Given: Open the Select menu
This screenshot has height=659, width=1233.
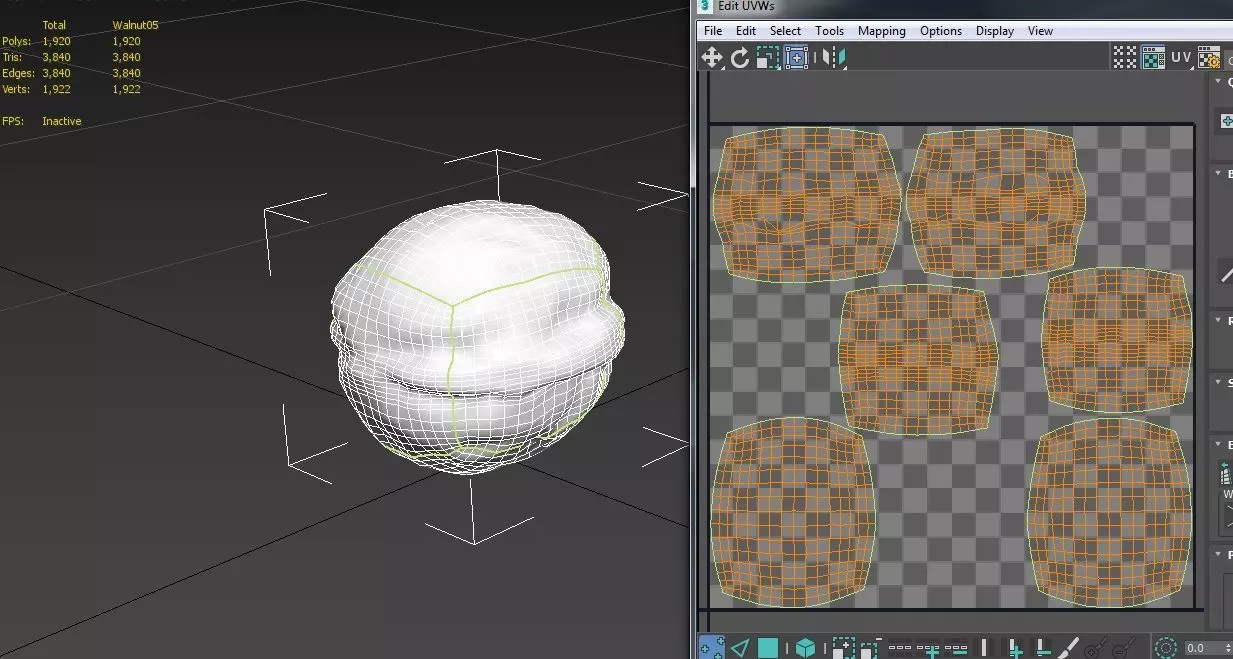Looking at the screenshot, I should [785, 31].
